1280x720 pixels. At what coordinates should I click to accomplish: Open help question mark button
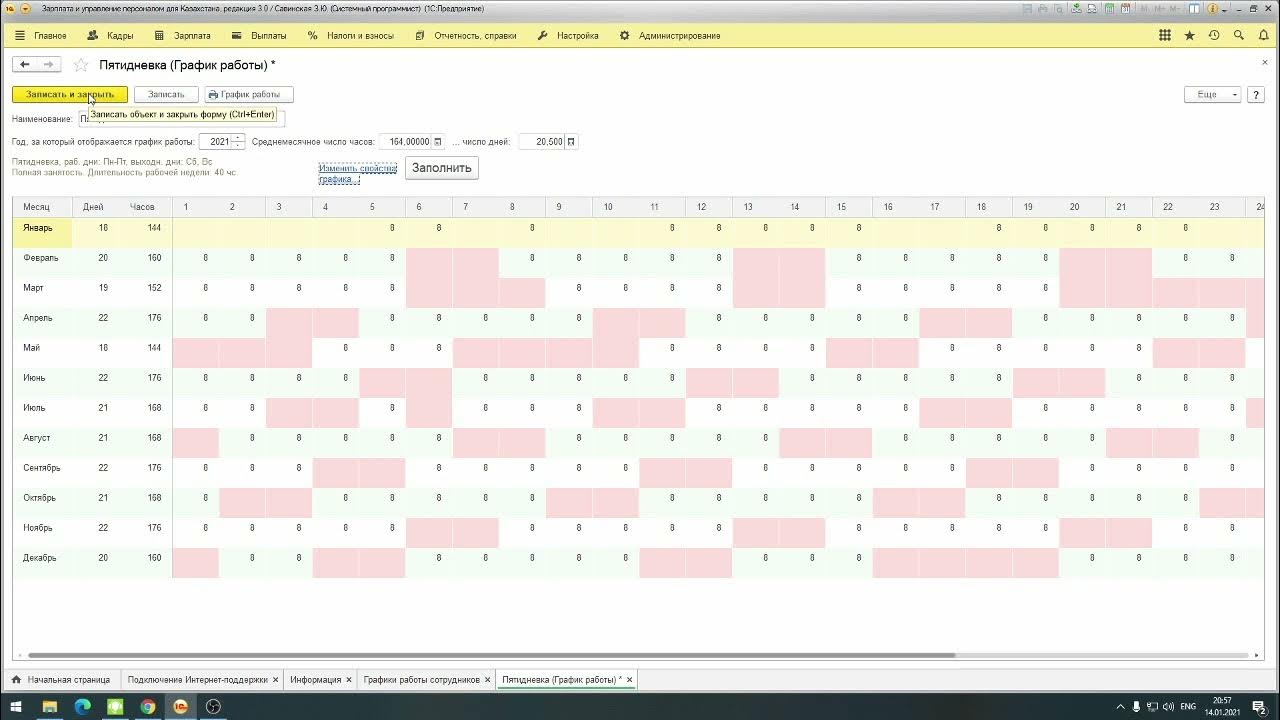(x=1256, y=94)
